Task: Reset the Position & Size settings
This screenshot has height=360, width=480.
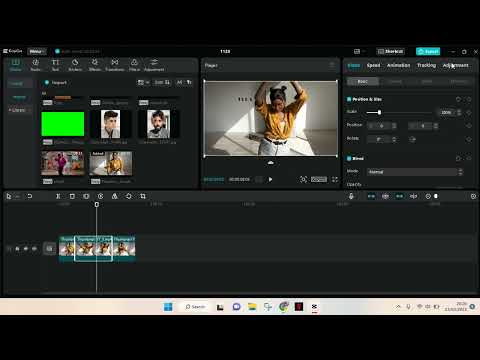Action: [458, 99]
